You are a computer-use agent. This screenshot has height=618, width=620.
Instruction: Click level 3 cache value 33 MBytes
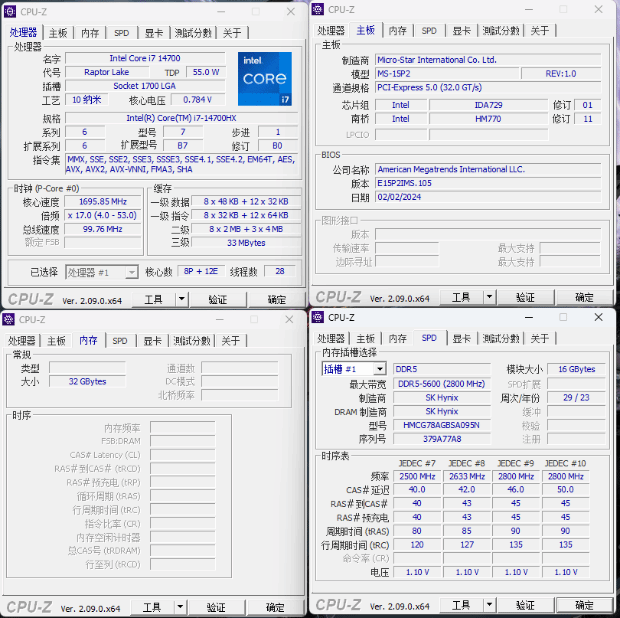tap(246, 243)
